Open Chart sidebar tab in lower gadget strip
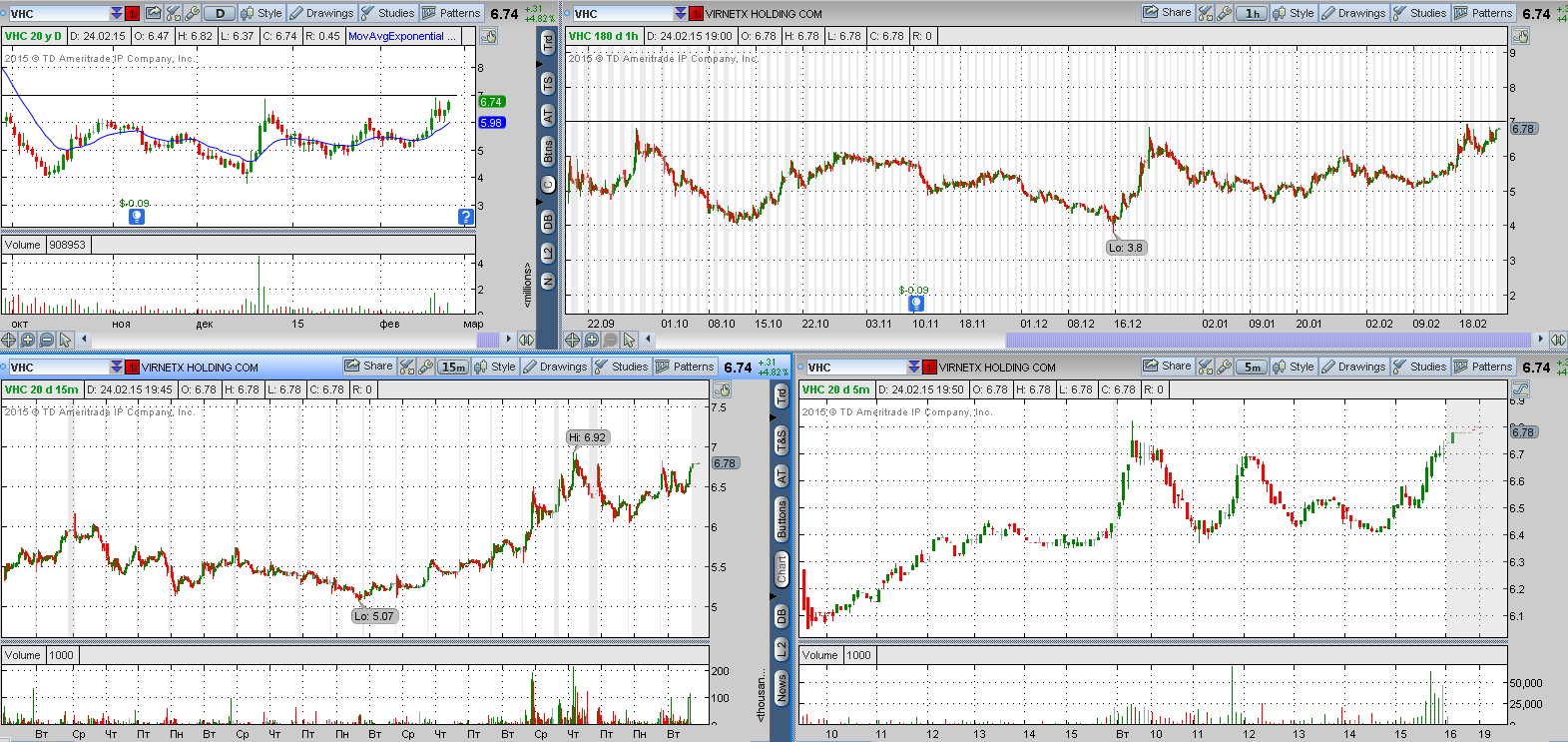1568x742 pixels. pyautogui.click(x=782, y=569)
